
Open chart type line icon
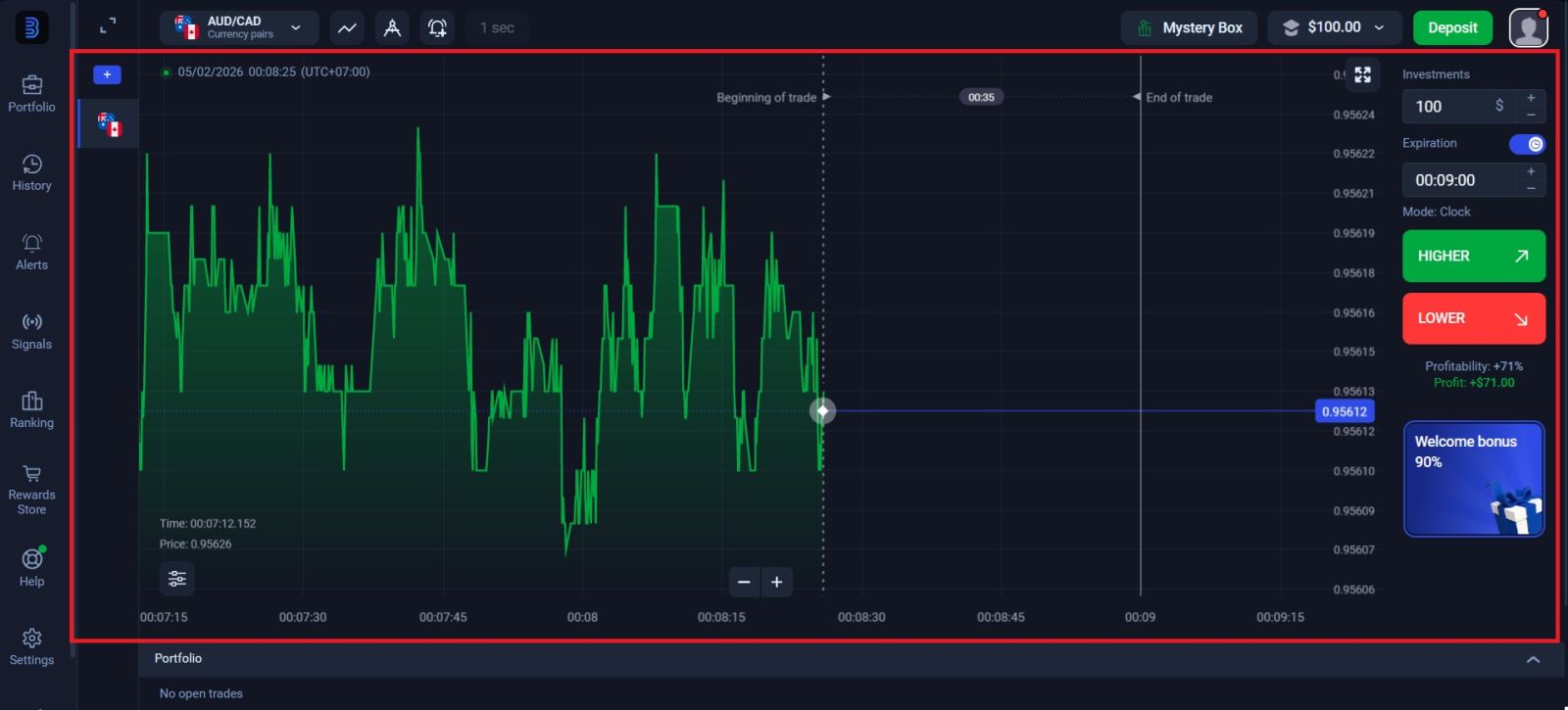347,28
